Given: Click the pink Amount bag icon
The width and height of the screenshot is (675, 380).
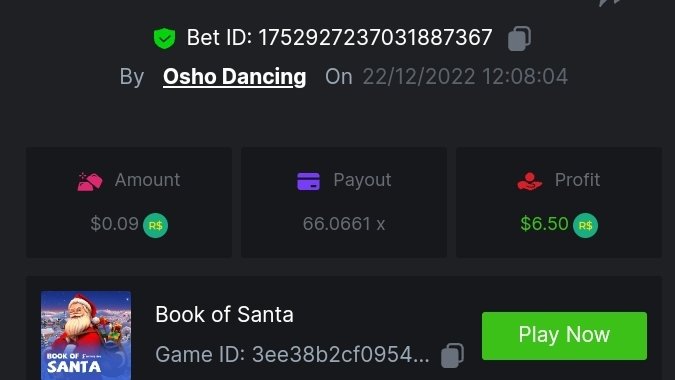Looking at the screenshot, I should pos(90,181).
